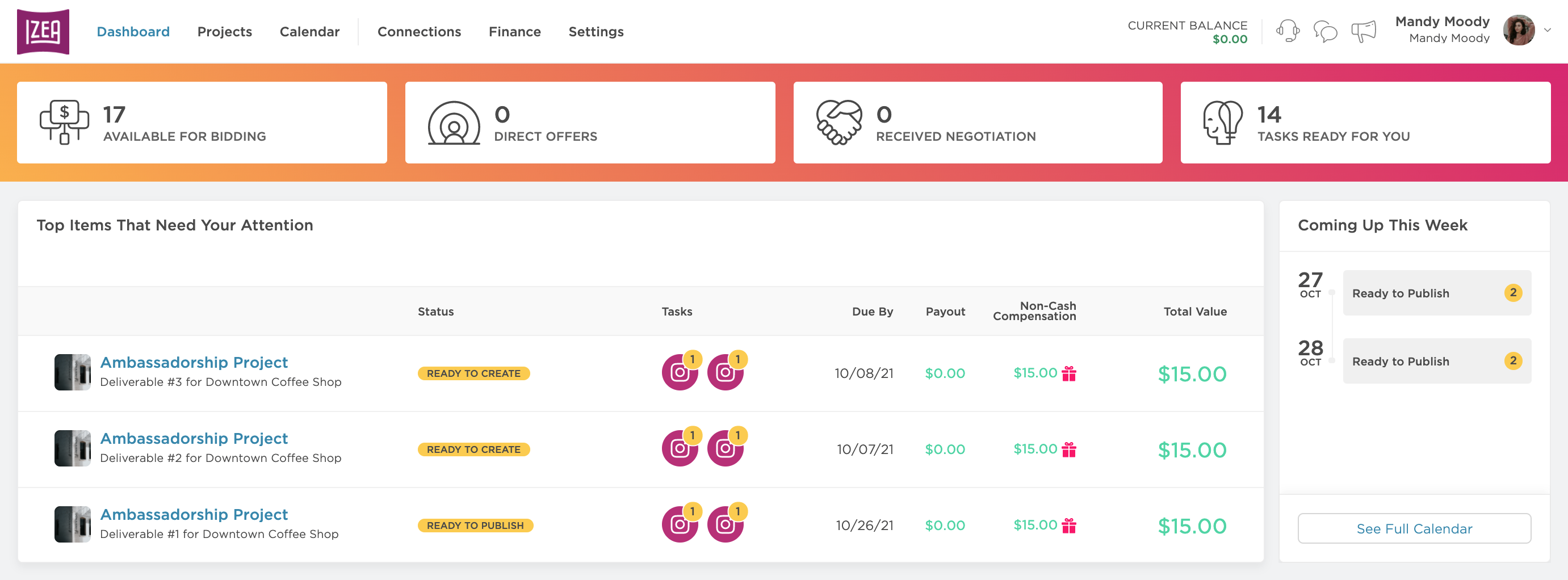Open Ambassadorship Project link for Deliverable #1
The width and height of the screenshot is (1568, 580).
coord(194,514)
